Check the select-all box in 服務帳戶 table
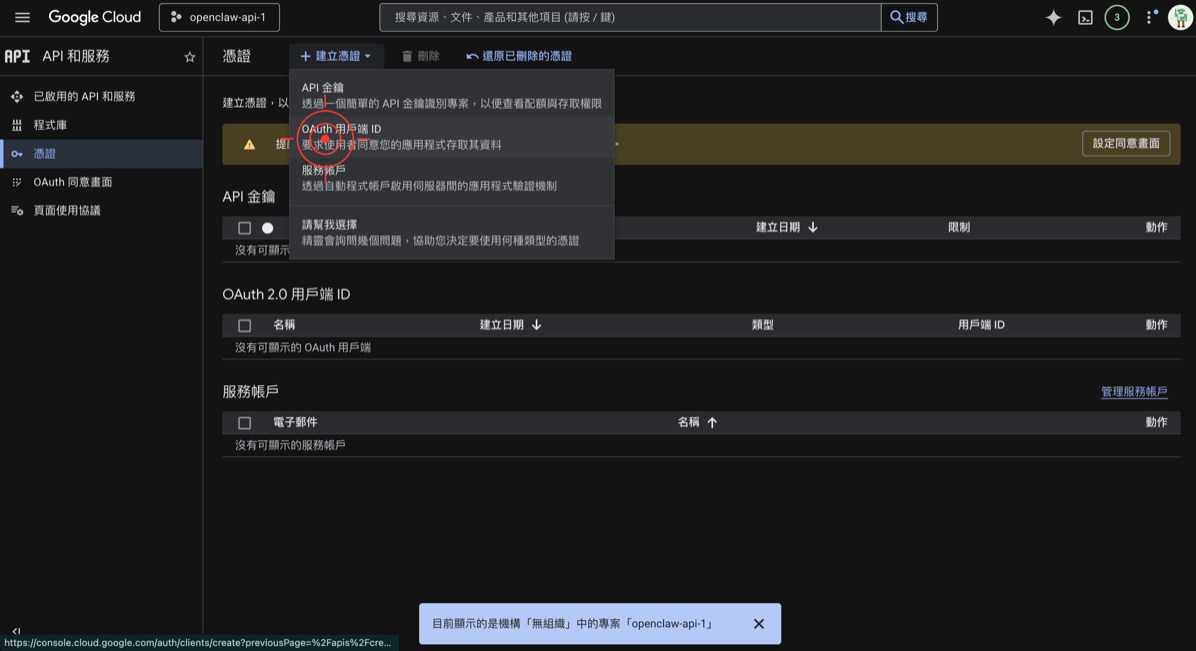The image size is (1196, 651). click(x=243, y=422)
